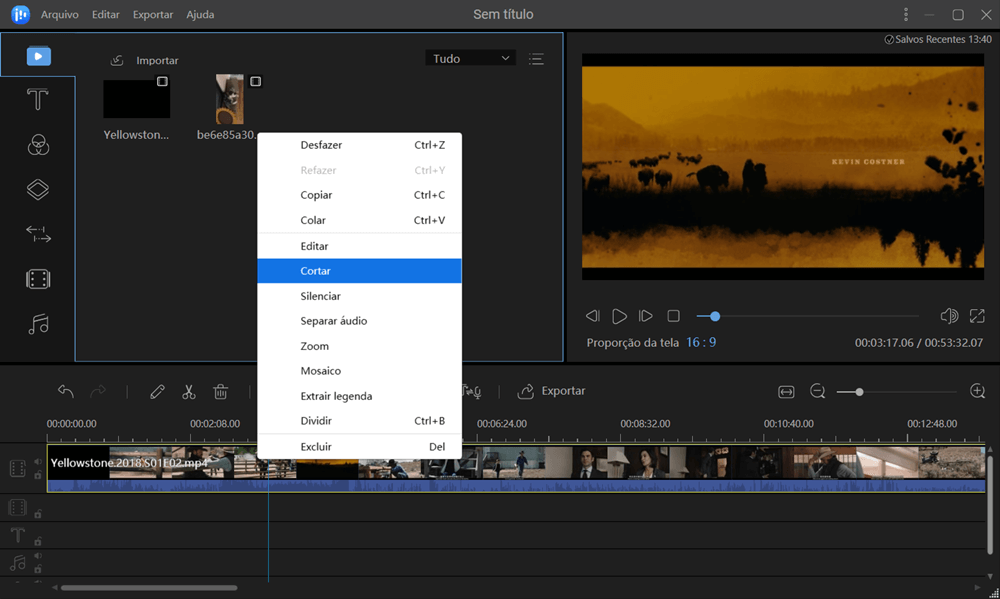
Task: Choose Mosaico in the context menu
Action: coord(359,371)
